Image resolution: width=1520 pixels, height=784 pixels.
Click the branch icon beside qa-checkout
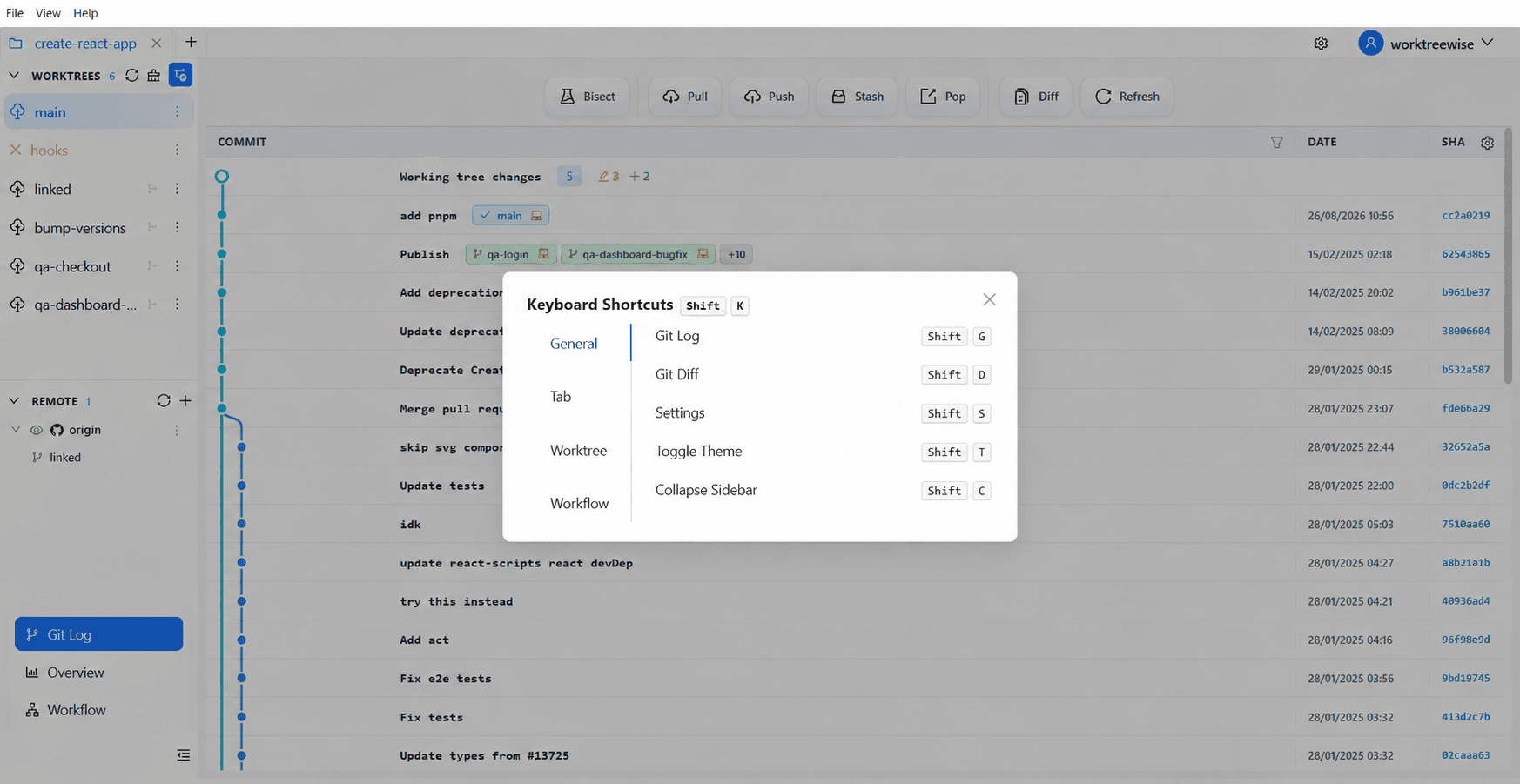[152, 266]
